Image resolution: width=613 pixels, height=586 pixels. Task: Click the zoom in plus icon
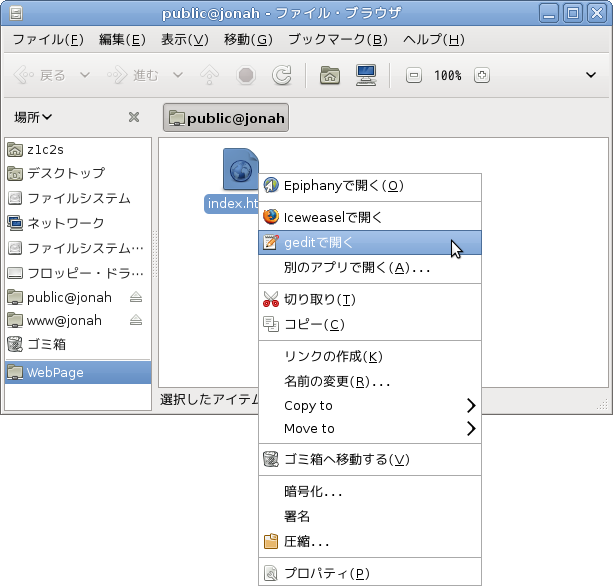click(482, 75)
